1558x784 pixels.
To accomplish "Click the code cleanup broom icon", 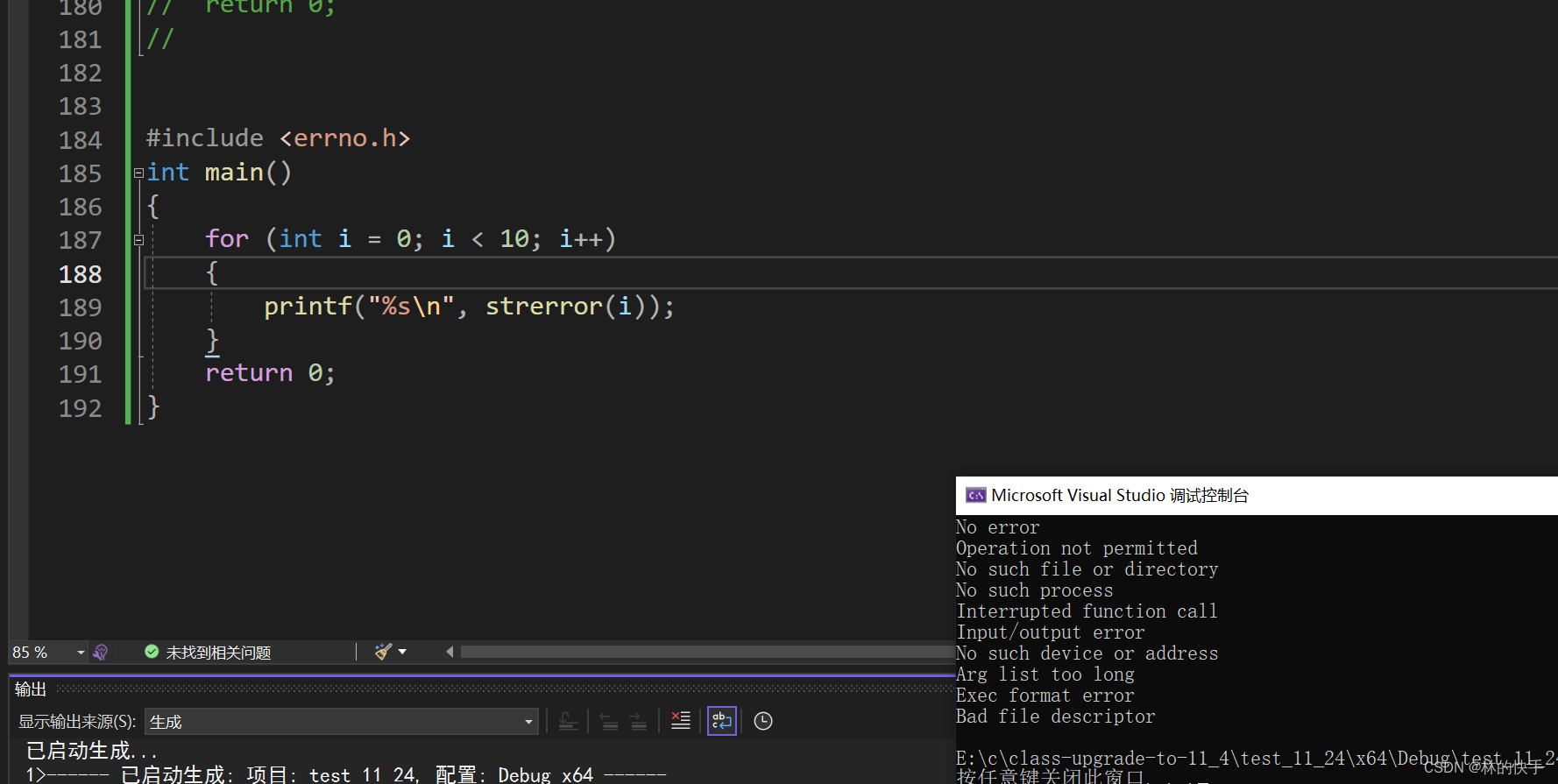I will [383, 652].
